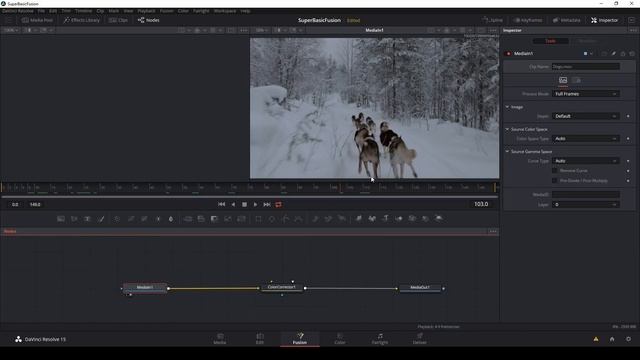The width and height of the screenshot is (640, 360).
Task: Add a Blur tool from the toolbar
Action: [171, 219]
